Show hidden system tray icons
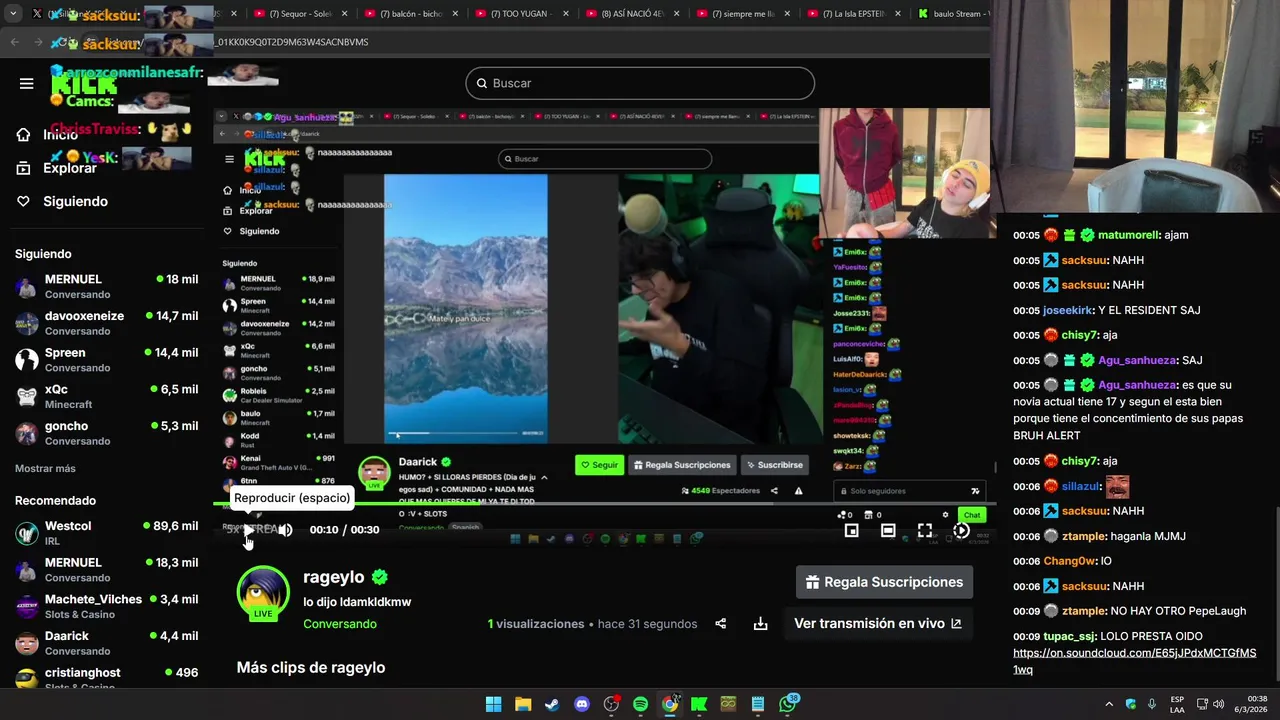This screenshot has width=1280, height=720. coord(1108,704)
